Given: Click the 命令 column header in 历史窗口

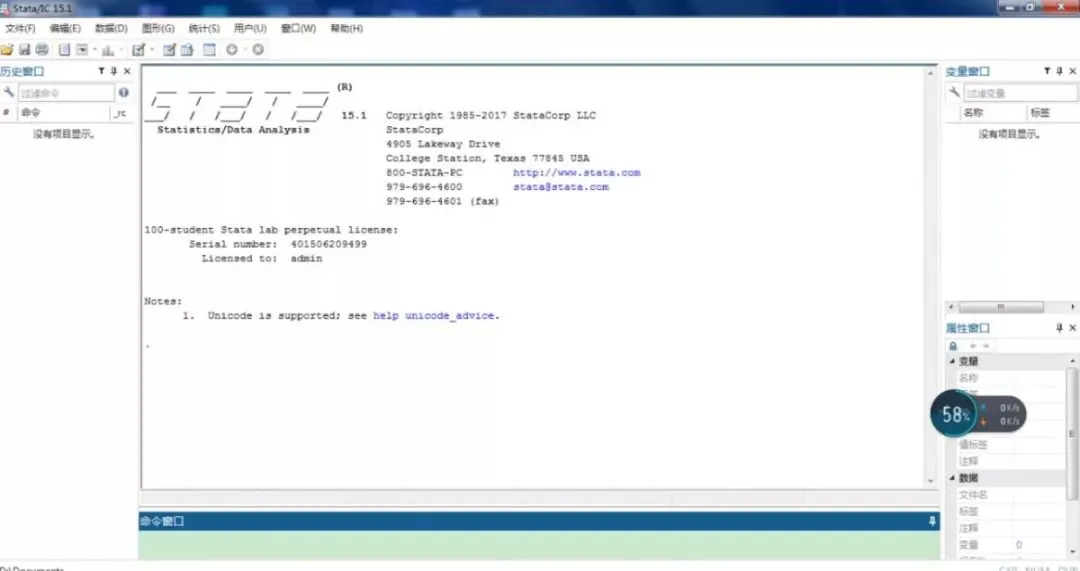Looking at the screenshot, I should (x=63, y=112).
